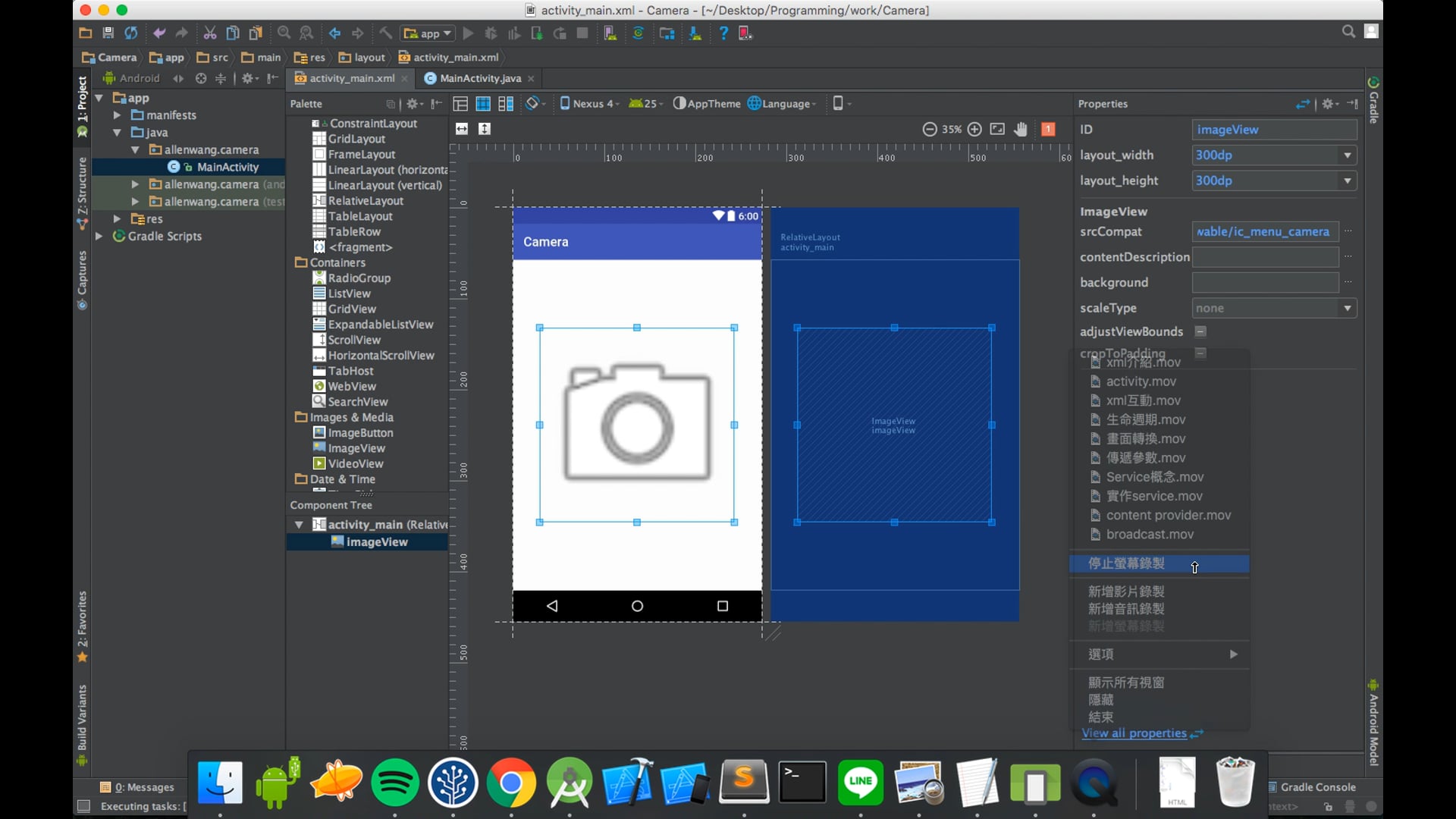Show blueprint view icon in design toolbar
Image resolution: width=1456 pixels, height=819 pixels.
(x=483, y=104)
